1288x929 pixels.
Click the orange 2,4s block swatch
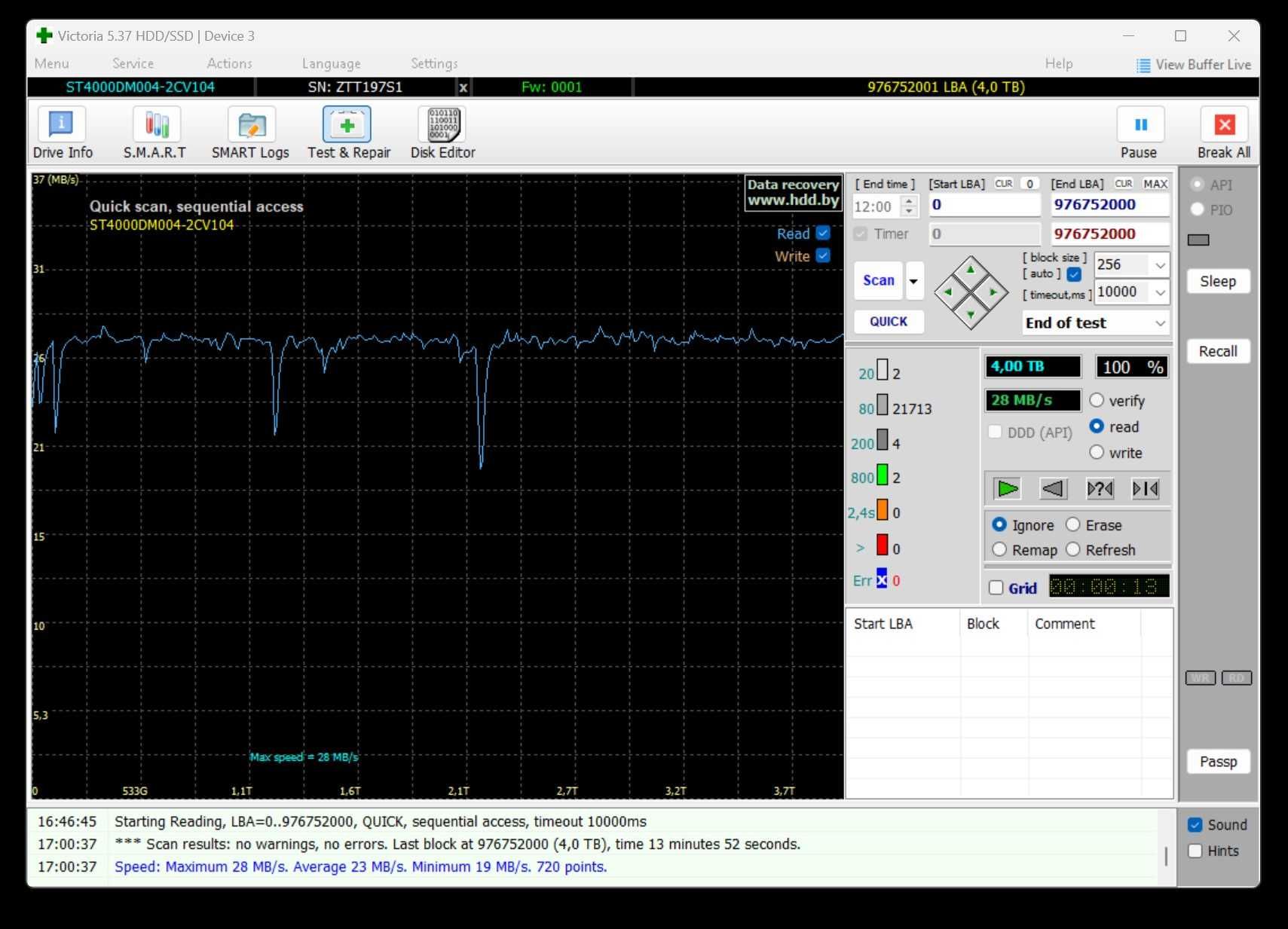click(x=882, y=510)
